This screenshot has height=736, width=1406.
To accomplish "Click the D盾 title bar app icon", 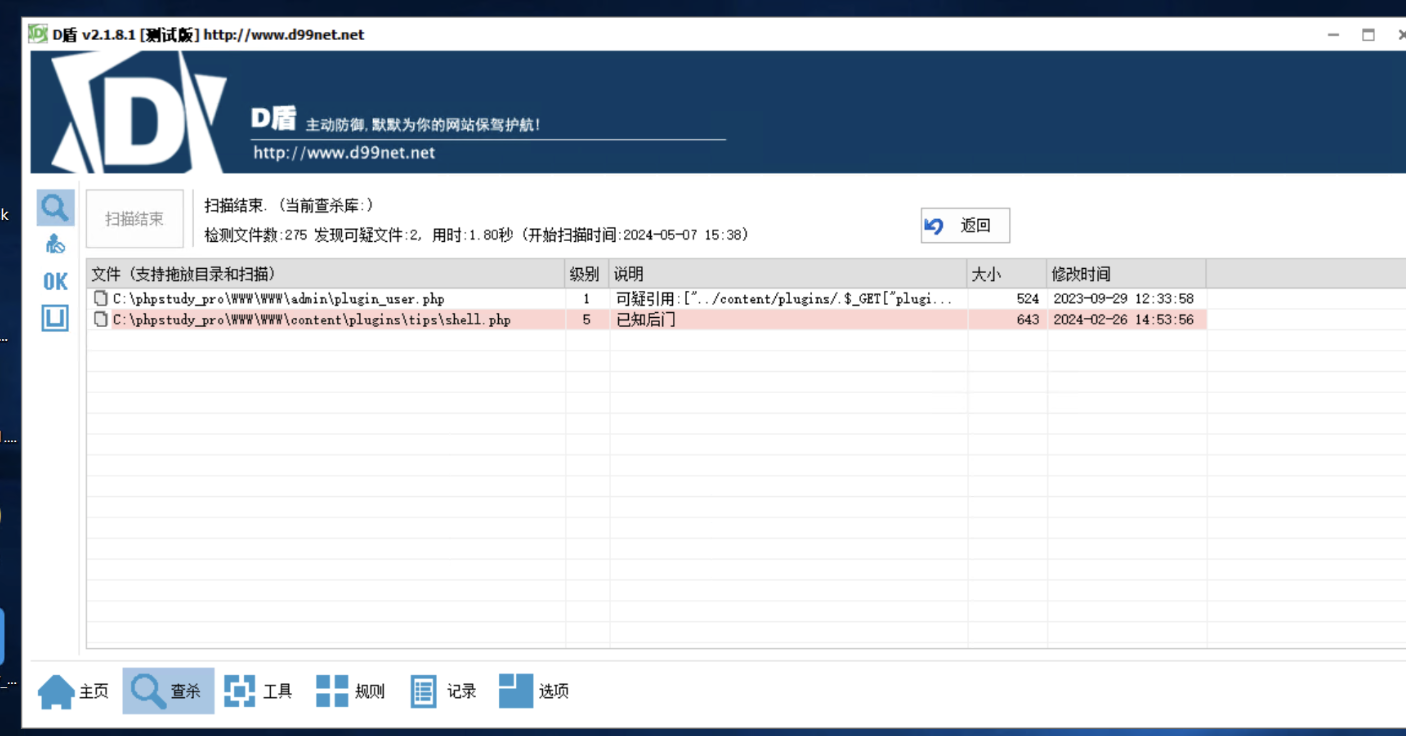I will pyautogui.click(x=38, y=34).
